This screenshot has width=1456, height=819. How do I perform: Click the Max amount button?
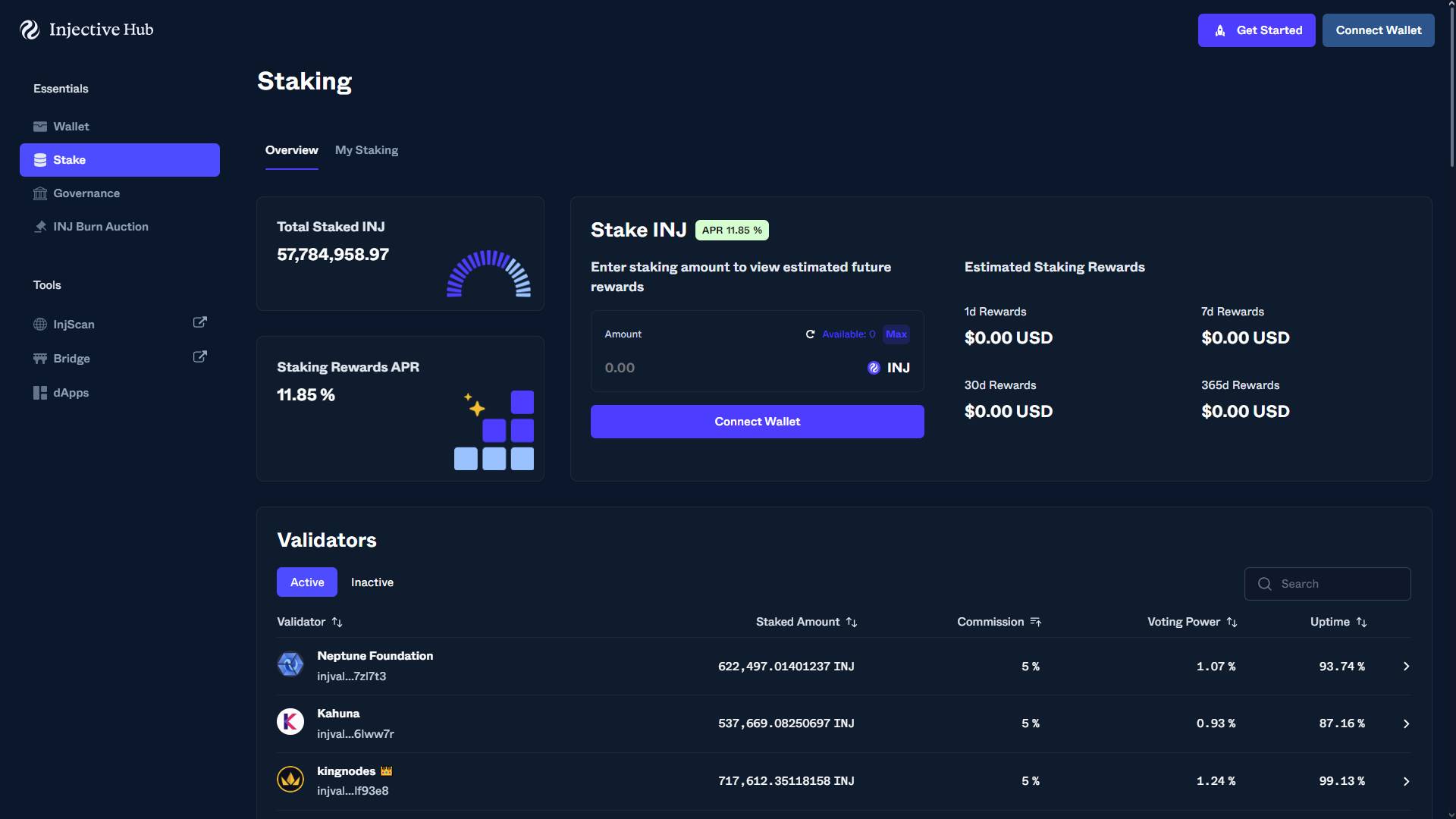(896, 334)
